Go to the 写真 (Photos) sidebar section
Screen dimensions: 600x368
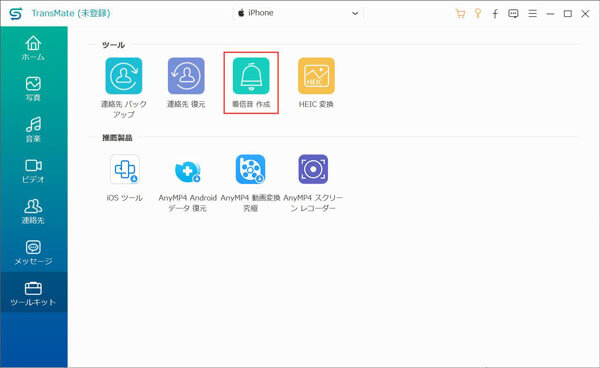click(33, 89)
